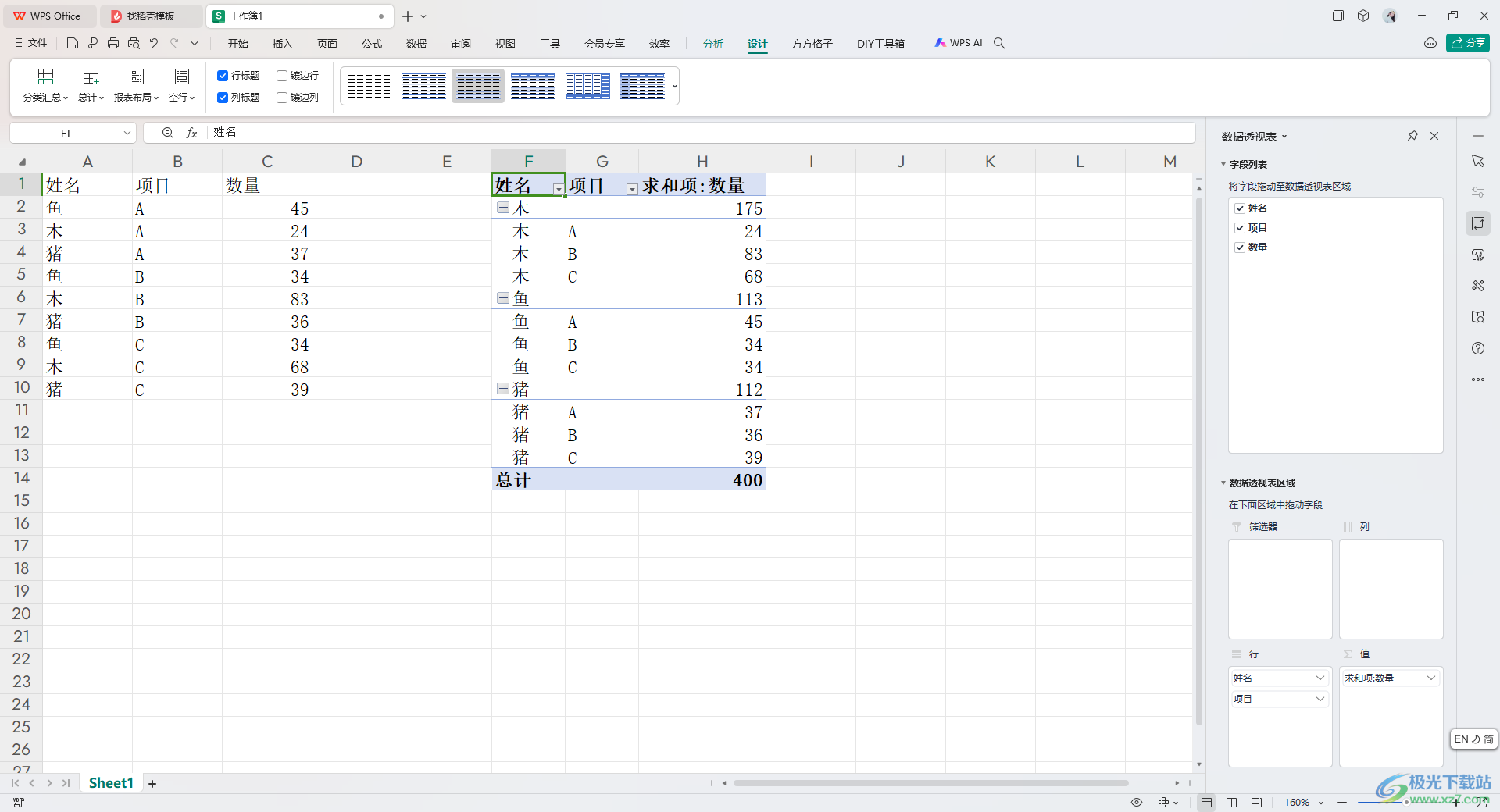Screen dimensions: 1500x812
Task: Open the 姓名 filter dropdown in cell F1
Action: coord(558,189)
